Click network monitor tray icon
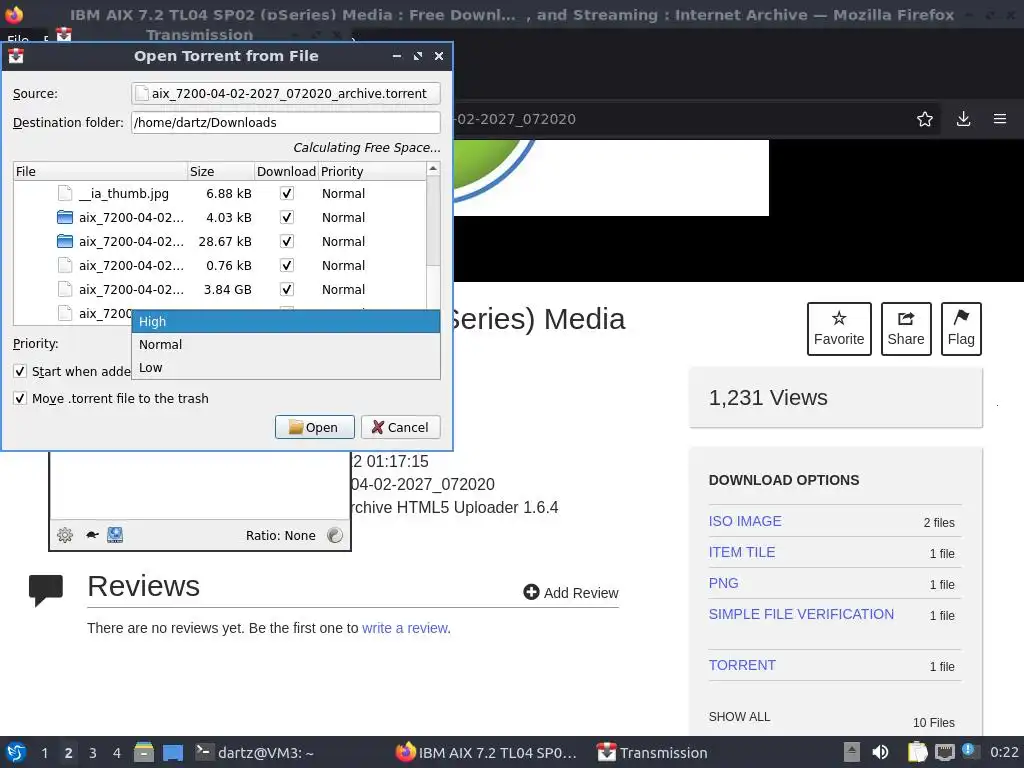The width and height of the screenshot is (1024, 768). point(944,752)
